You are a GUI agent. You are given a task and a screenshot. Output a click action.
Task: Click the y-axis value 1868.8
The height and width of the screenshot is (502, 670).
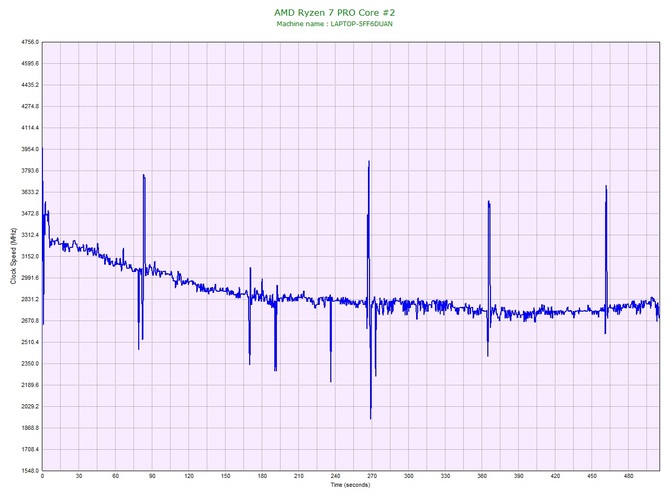click(x=30, y=428)
